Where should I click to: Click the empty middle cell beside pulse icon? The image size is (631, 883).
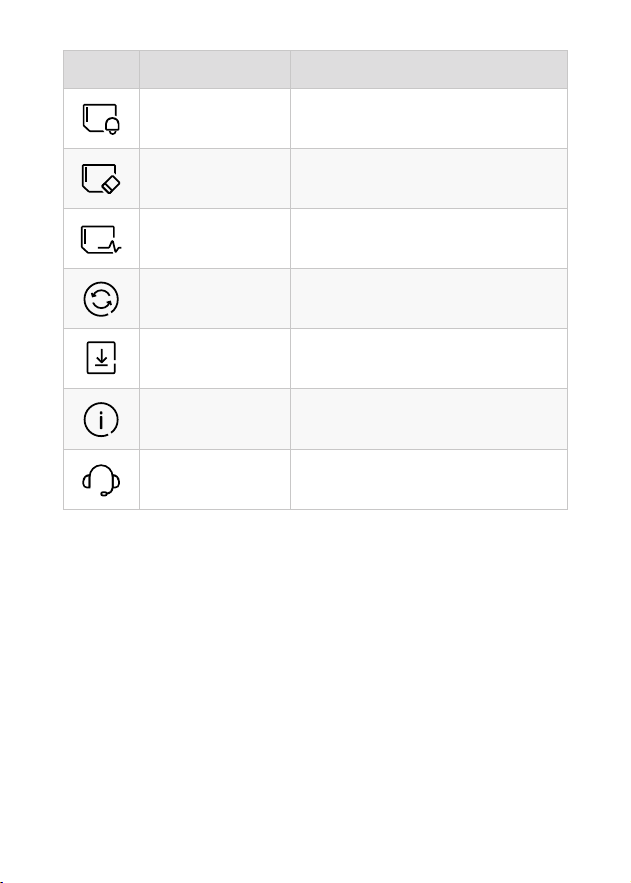point(215,239)
